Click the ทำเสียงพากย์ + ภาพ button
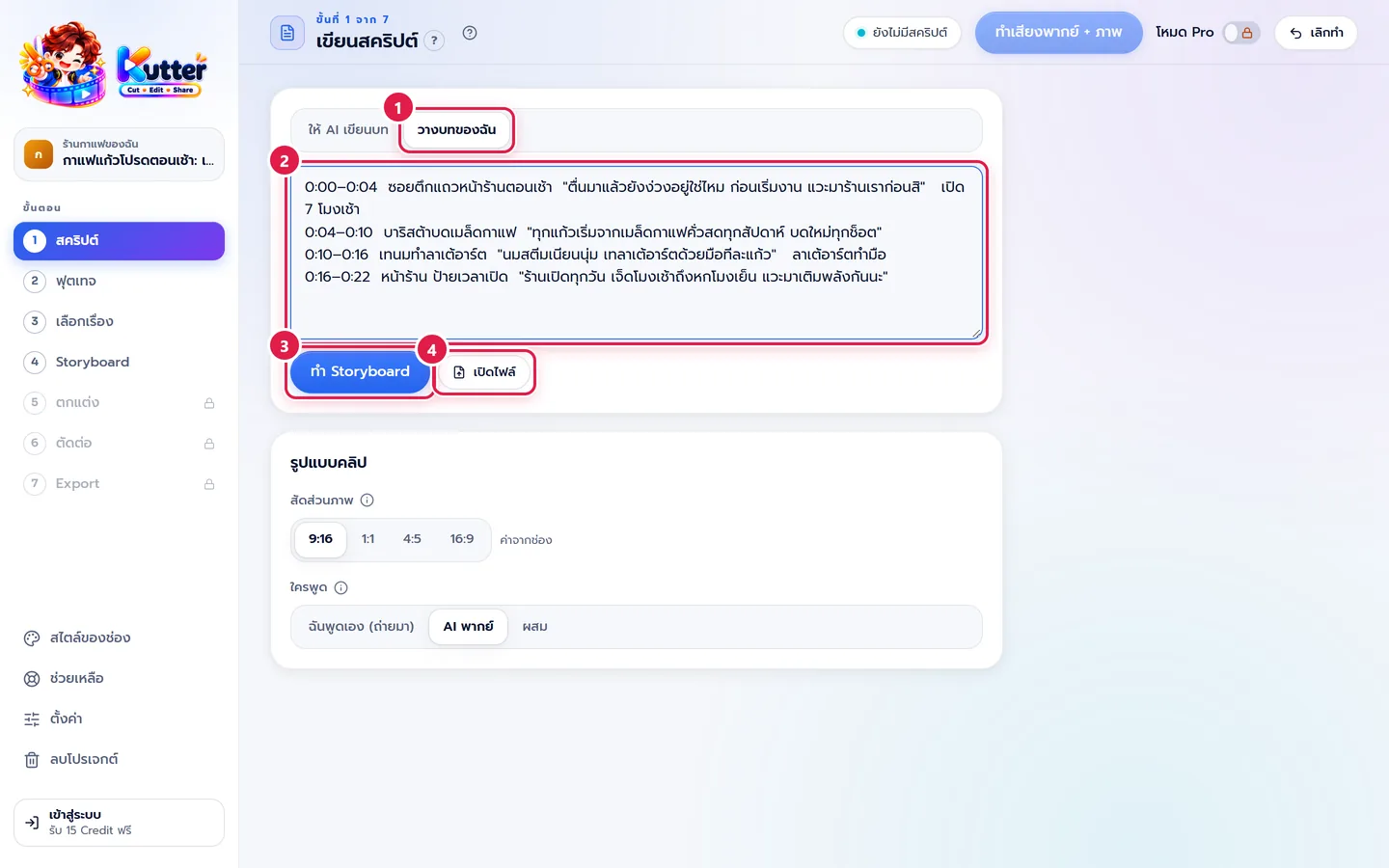Image resolution: width=1389 pixels, height=868 pixels. click(x=1058, y=33)
